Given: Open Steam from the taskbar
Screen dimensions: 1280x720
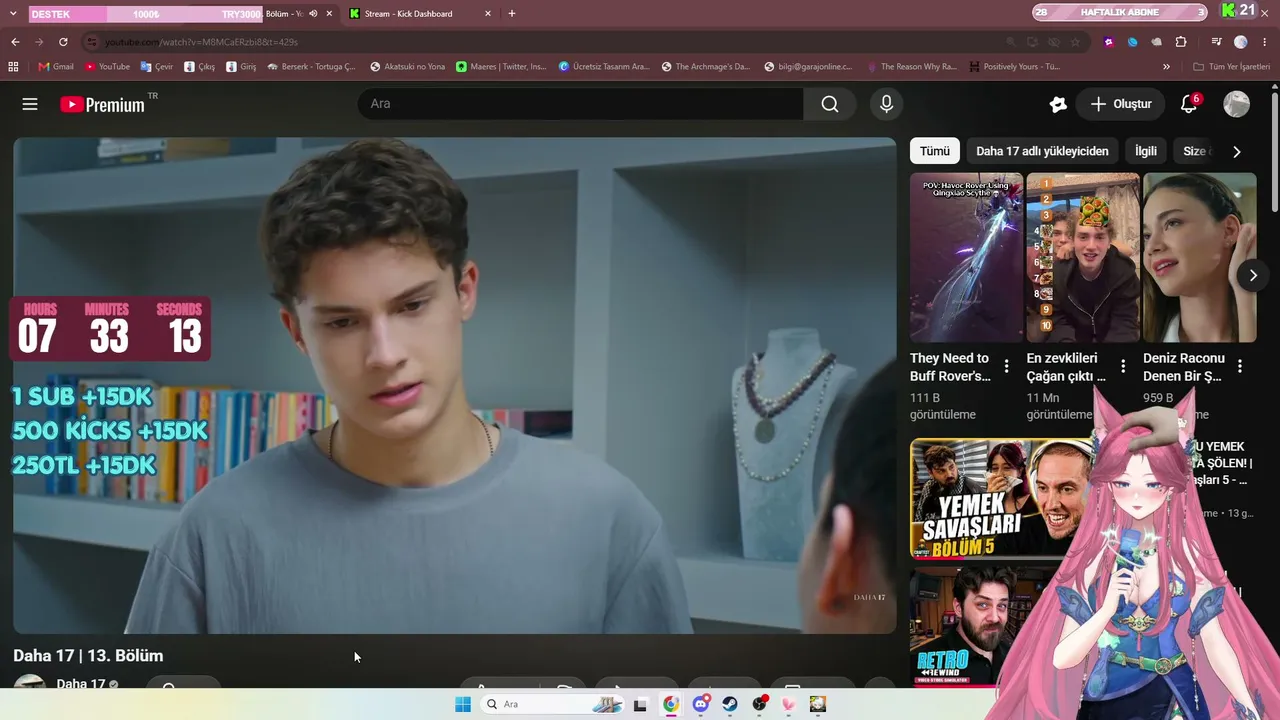Looking at the screenshot, I should pos(730,704).
